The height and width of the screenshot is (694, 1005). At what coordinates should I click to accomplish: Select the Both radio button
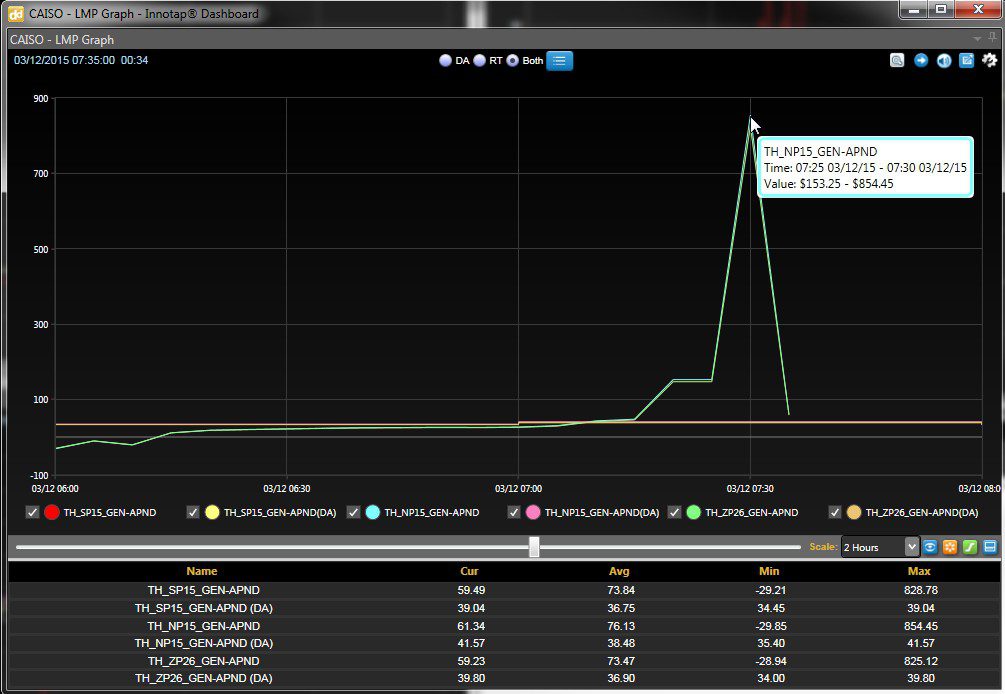click(513, 61)
